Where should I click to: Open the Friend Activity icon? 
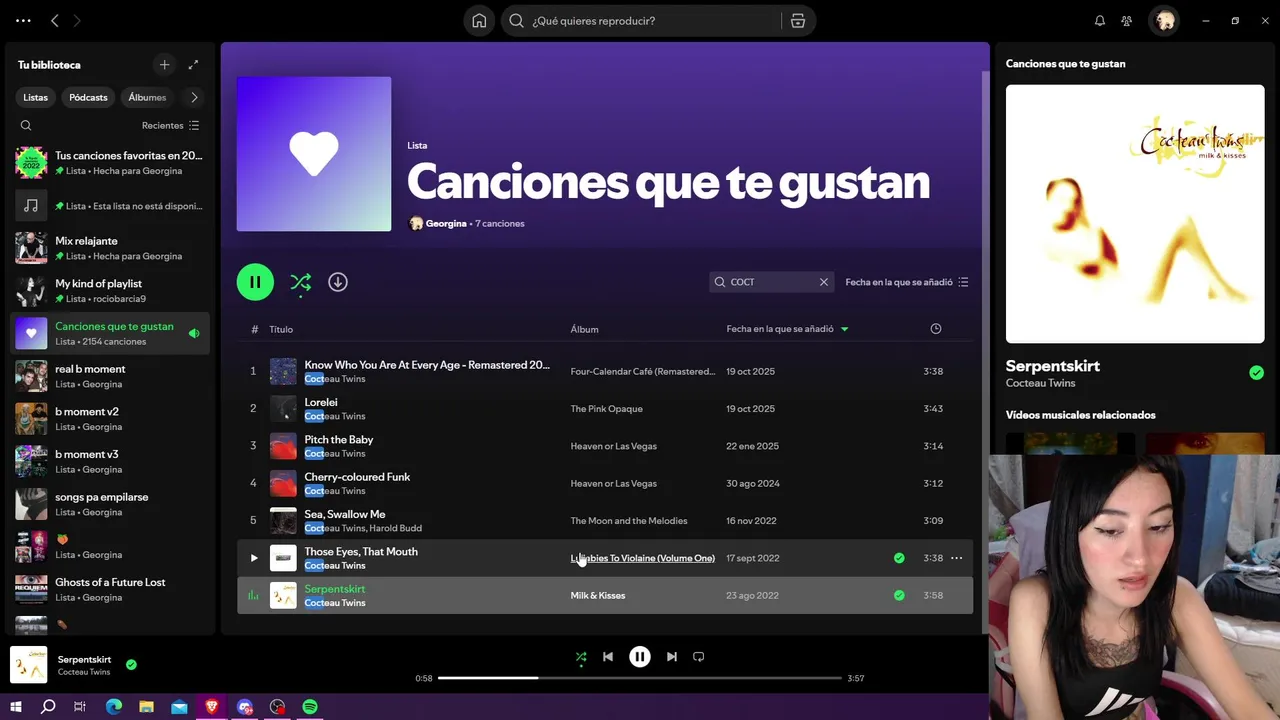click(x=1127, y=21)
